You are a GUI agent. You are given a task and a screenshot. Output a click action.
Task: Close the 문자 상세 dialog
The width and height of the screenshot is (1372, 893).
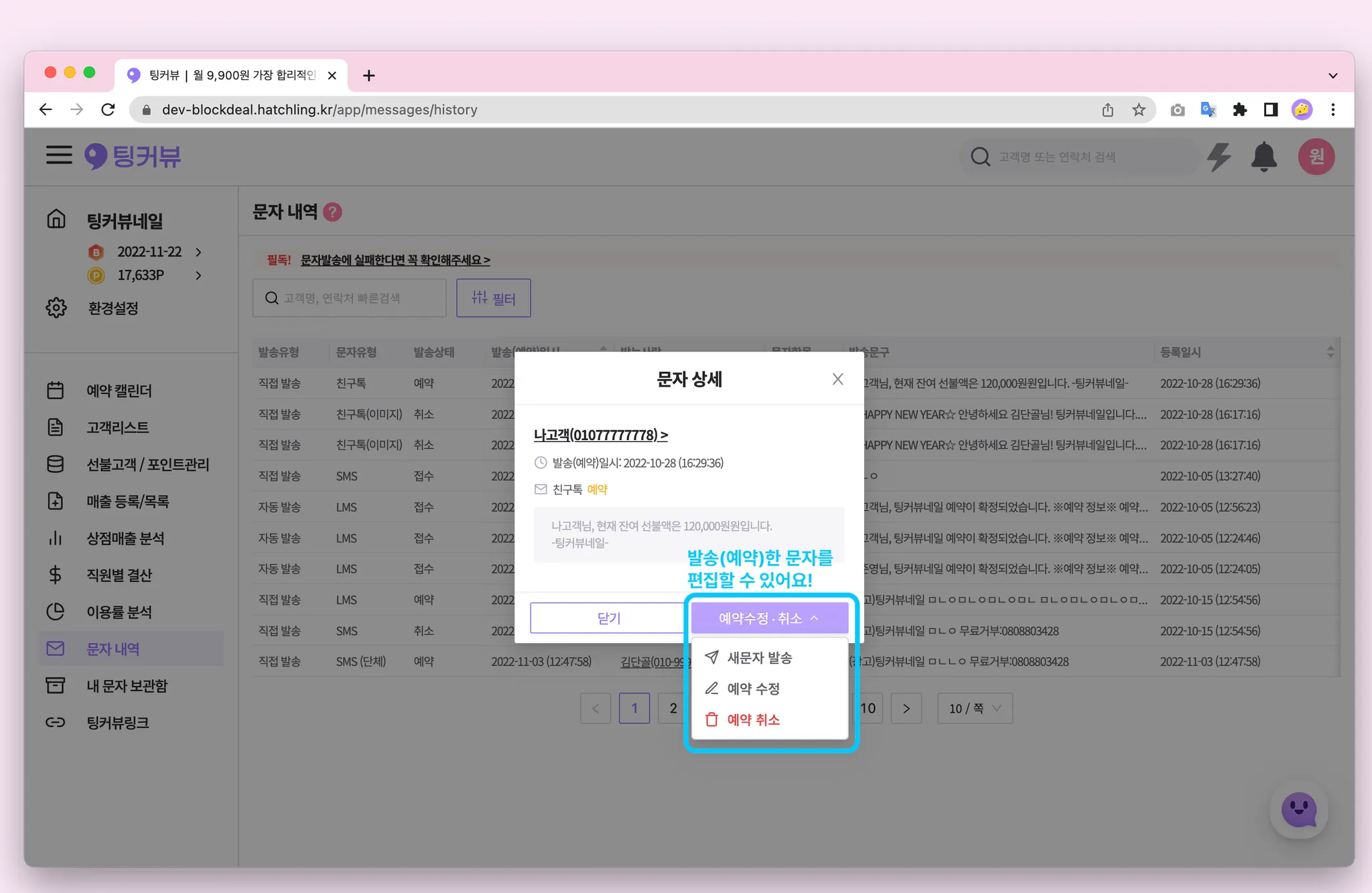pyautogui.click(x=837, y=379)
